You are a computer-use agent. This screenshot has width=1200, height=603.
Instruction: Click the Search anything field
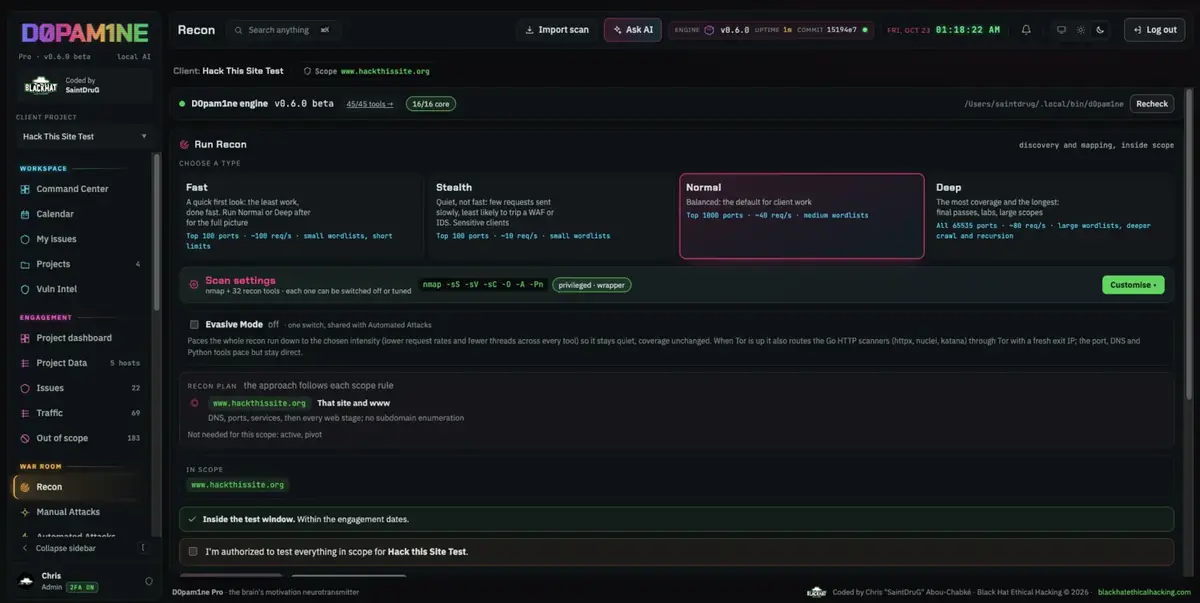click(x=284, y=30)
